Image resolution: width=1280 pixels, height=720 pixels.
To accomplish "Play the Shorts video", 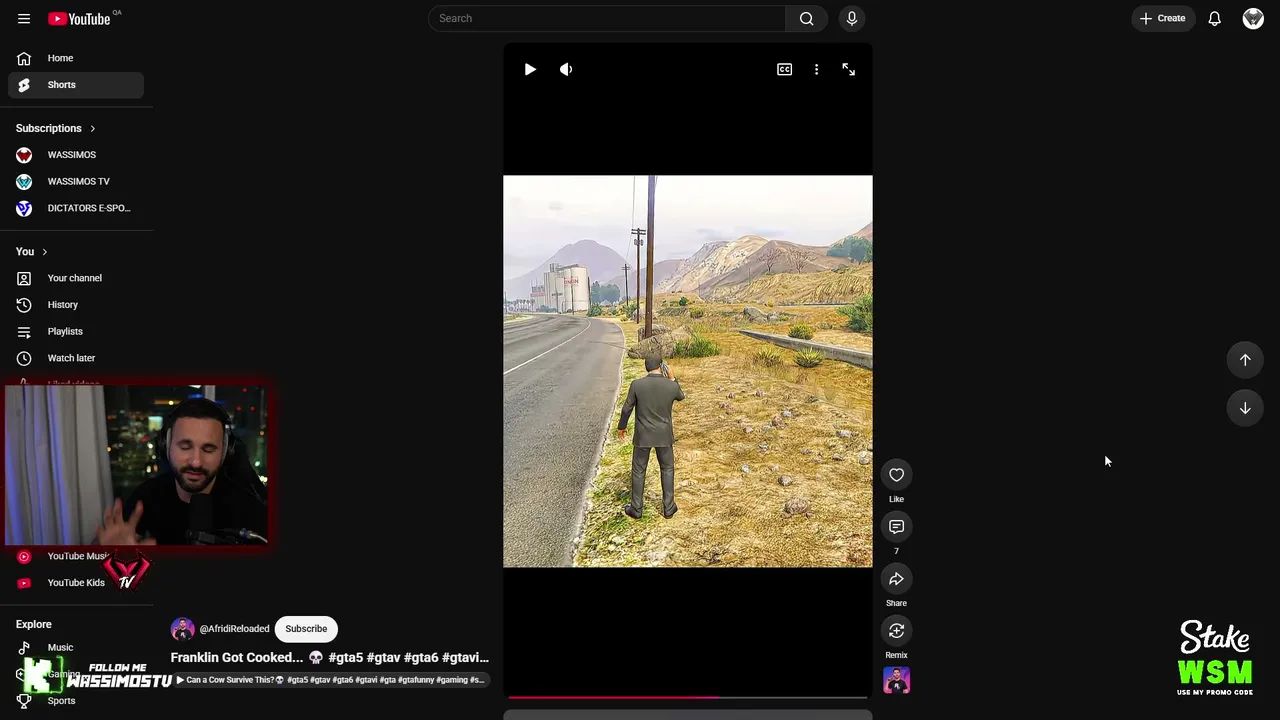I will tap(530, 69).
